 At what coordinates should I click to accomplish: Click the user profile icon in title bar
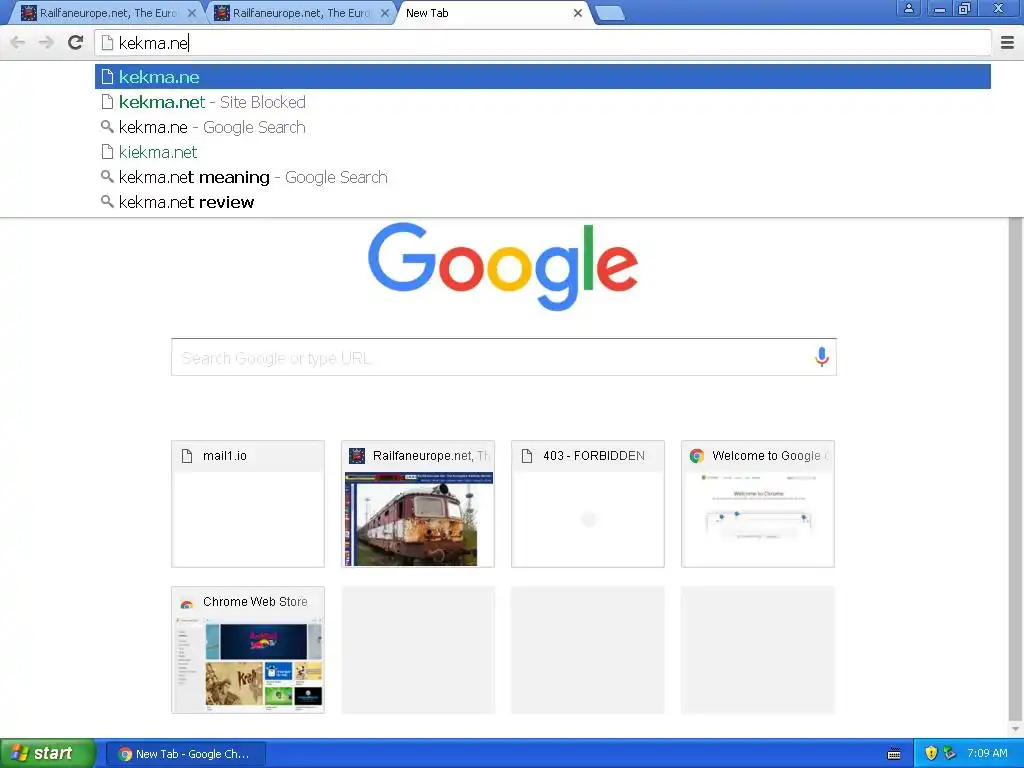tap(908, 8)
